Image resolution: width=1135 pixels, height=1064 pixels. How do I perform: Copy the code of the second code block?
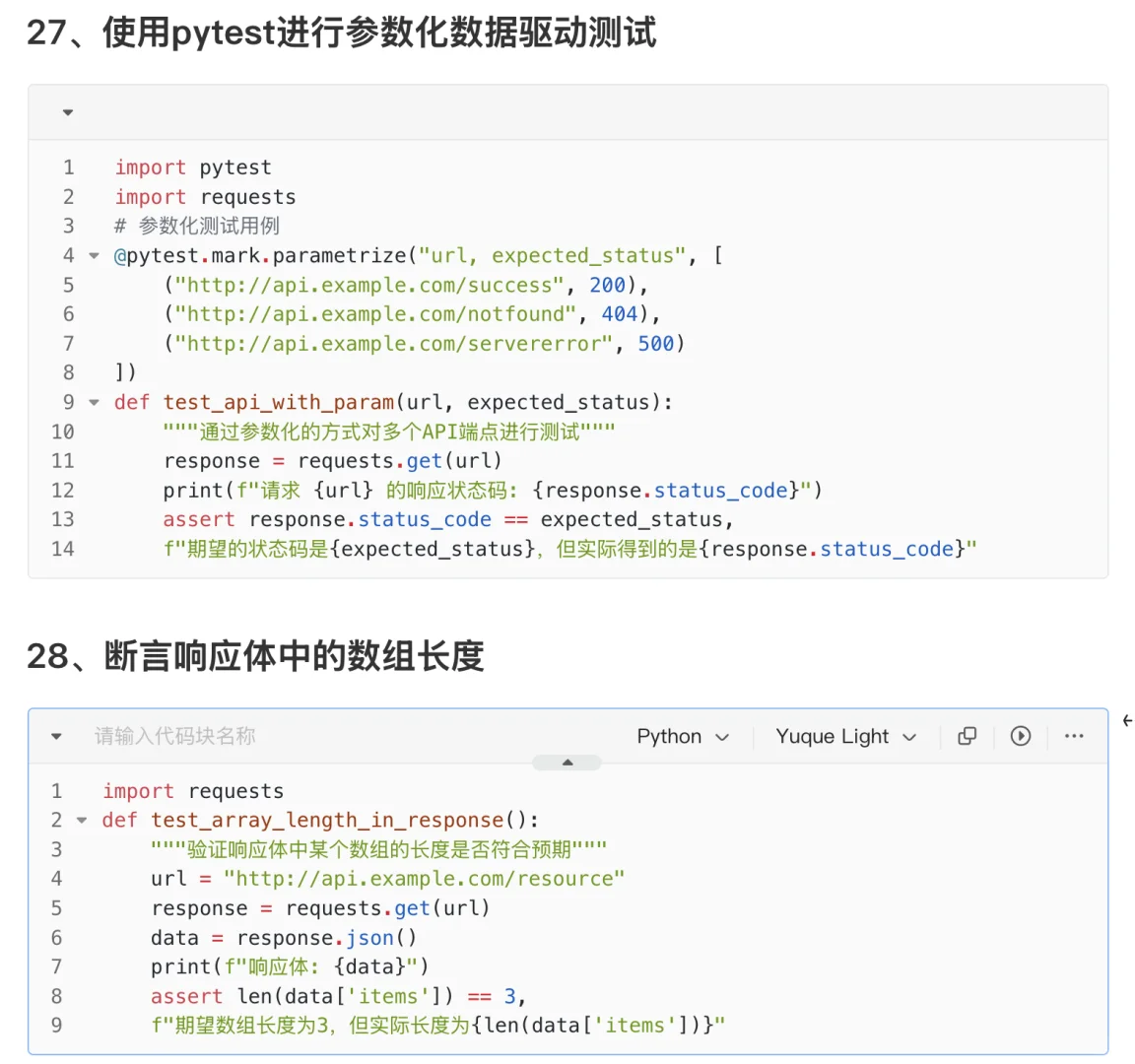(967, 736)
